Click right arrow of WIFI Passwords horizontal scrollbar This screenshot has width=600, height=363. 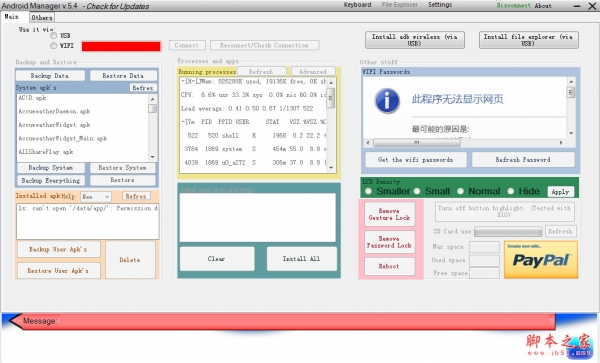pyautogui.click(x=561, y=143)
